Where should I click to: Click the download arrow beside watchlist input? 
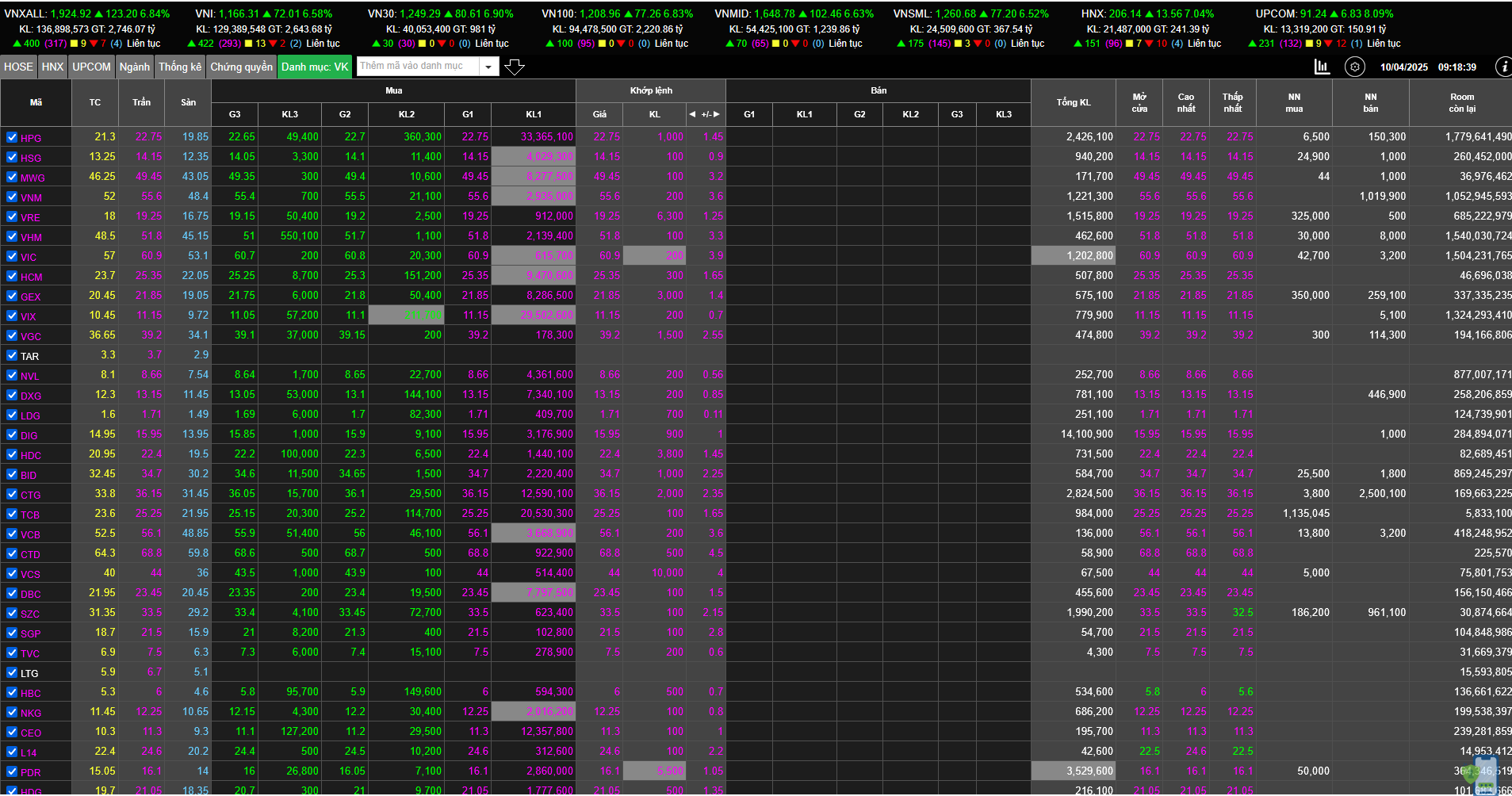[515, 67]
